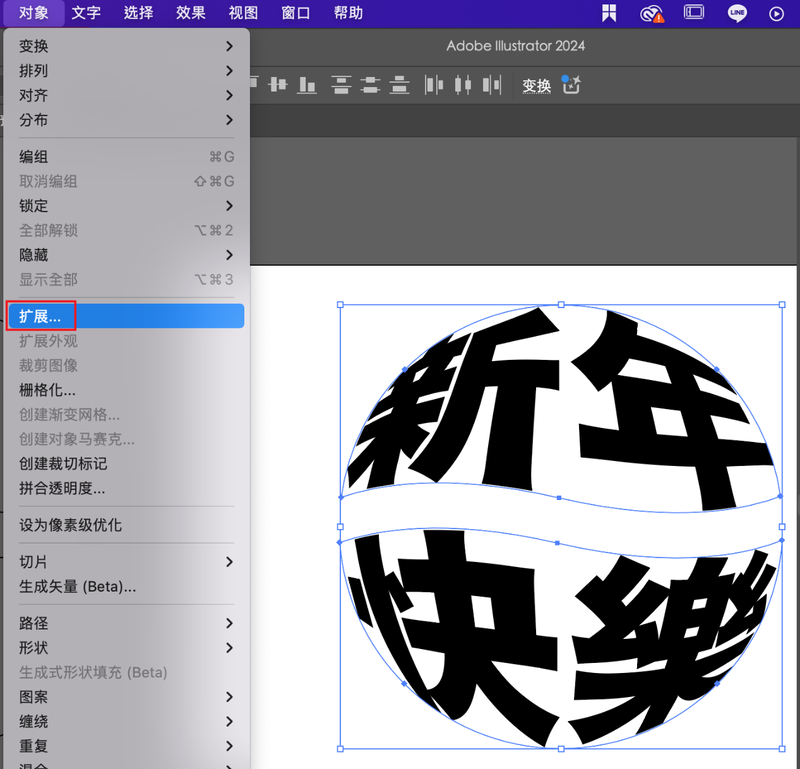Click the 变换 link in control bar
This screenshot has width=800, height=769.
[x=537, y=86]
